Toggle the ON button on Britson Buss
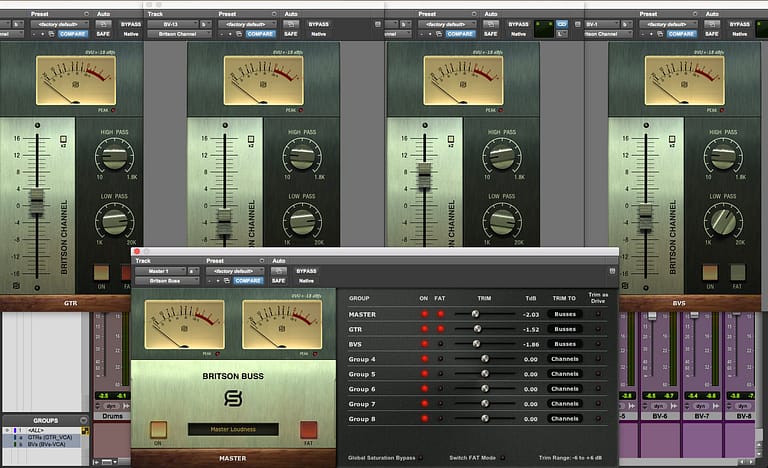768x468 pixels. (x=159, y=429)
